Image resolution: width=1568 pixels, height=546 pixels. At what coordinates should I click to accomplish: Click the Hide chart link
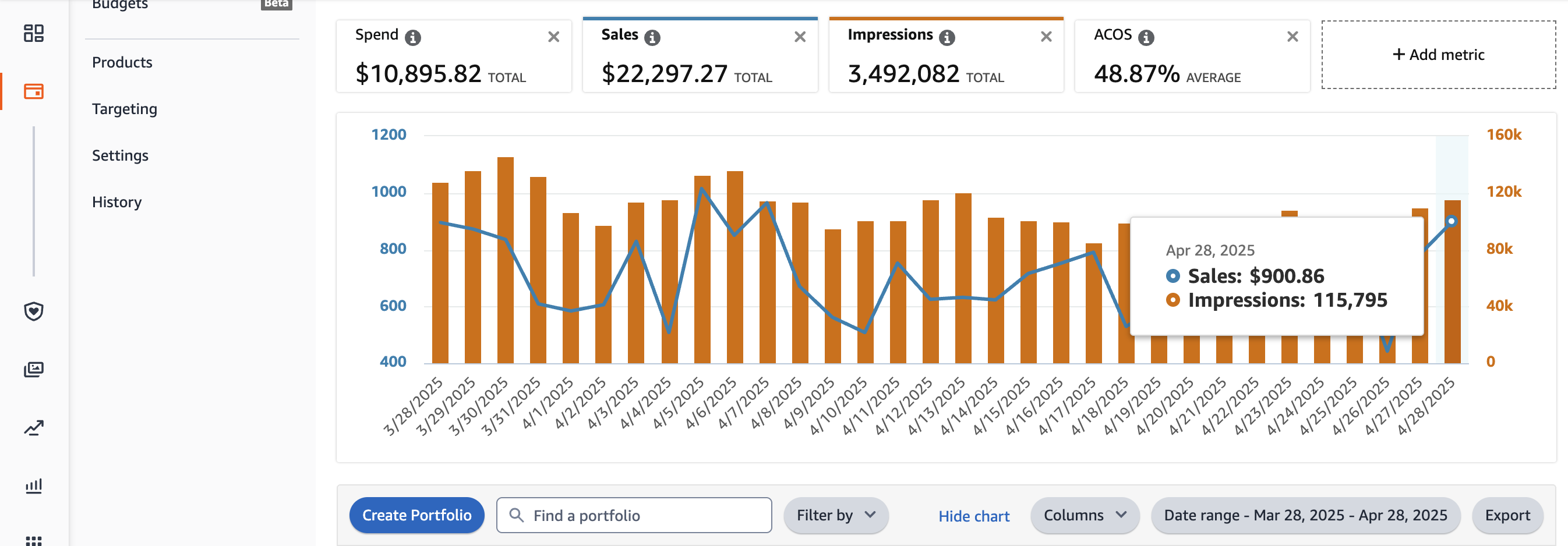click(x=973, y=516)
